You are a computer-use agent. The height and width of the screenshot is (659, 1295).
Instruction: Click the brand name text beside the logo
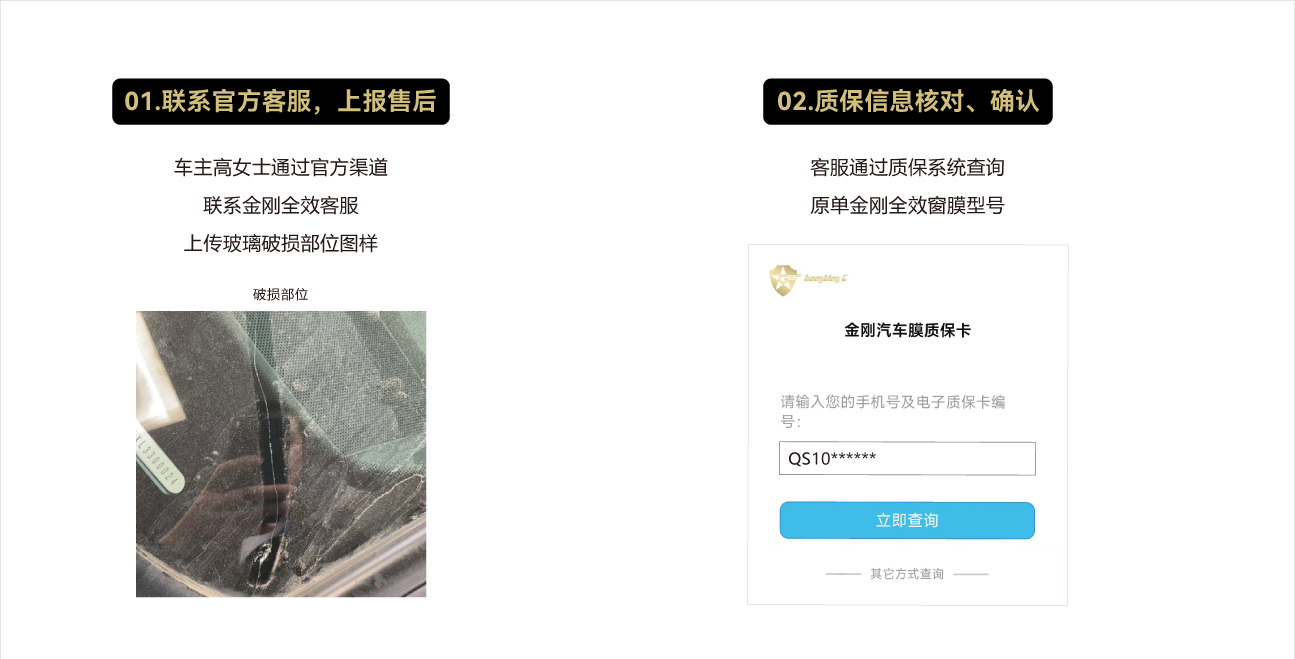pos(827,280)
